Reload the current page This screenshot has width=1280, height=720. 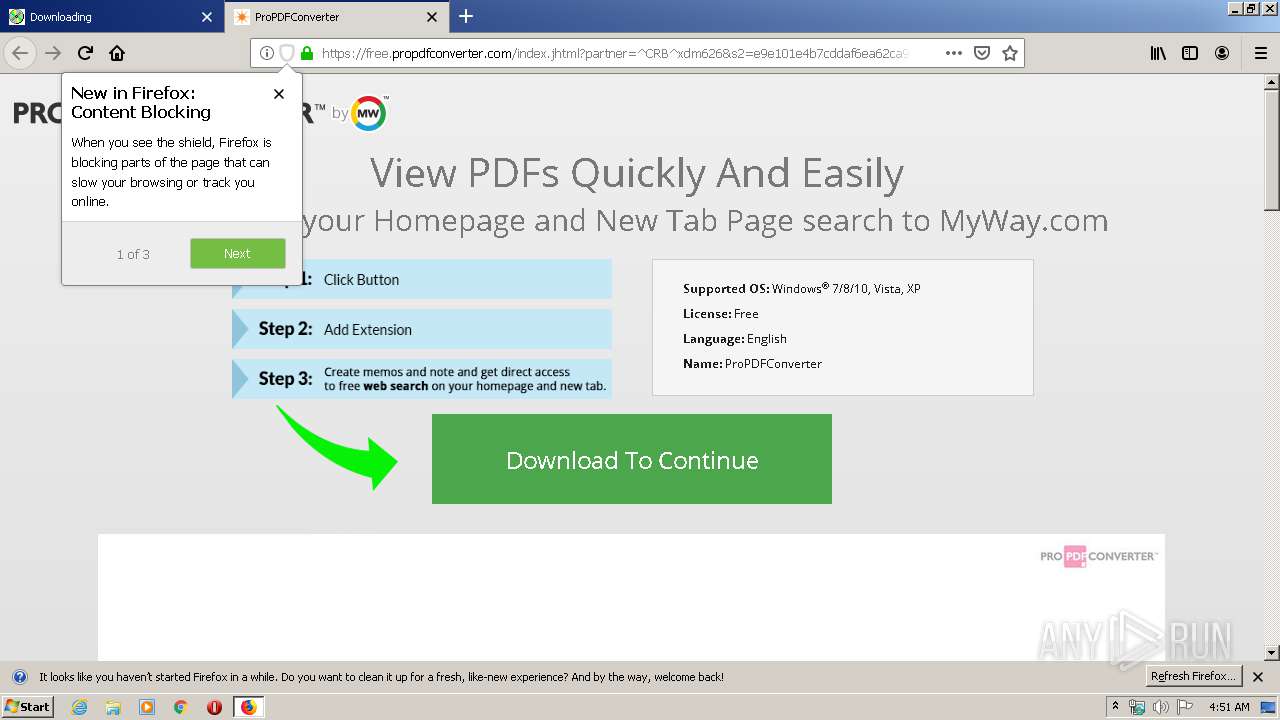point(85,53)
